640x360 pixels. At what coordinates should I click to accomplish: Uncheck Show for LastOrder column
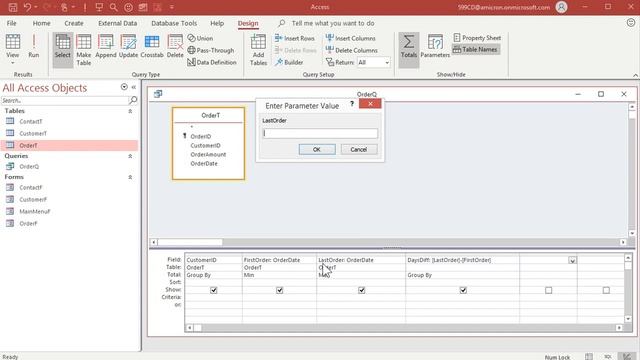coord(362,290)
